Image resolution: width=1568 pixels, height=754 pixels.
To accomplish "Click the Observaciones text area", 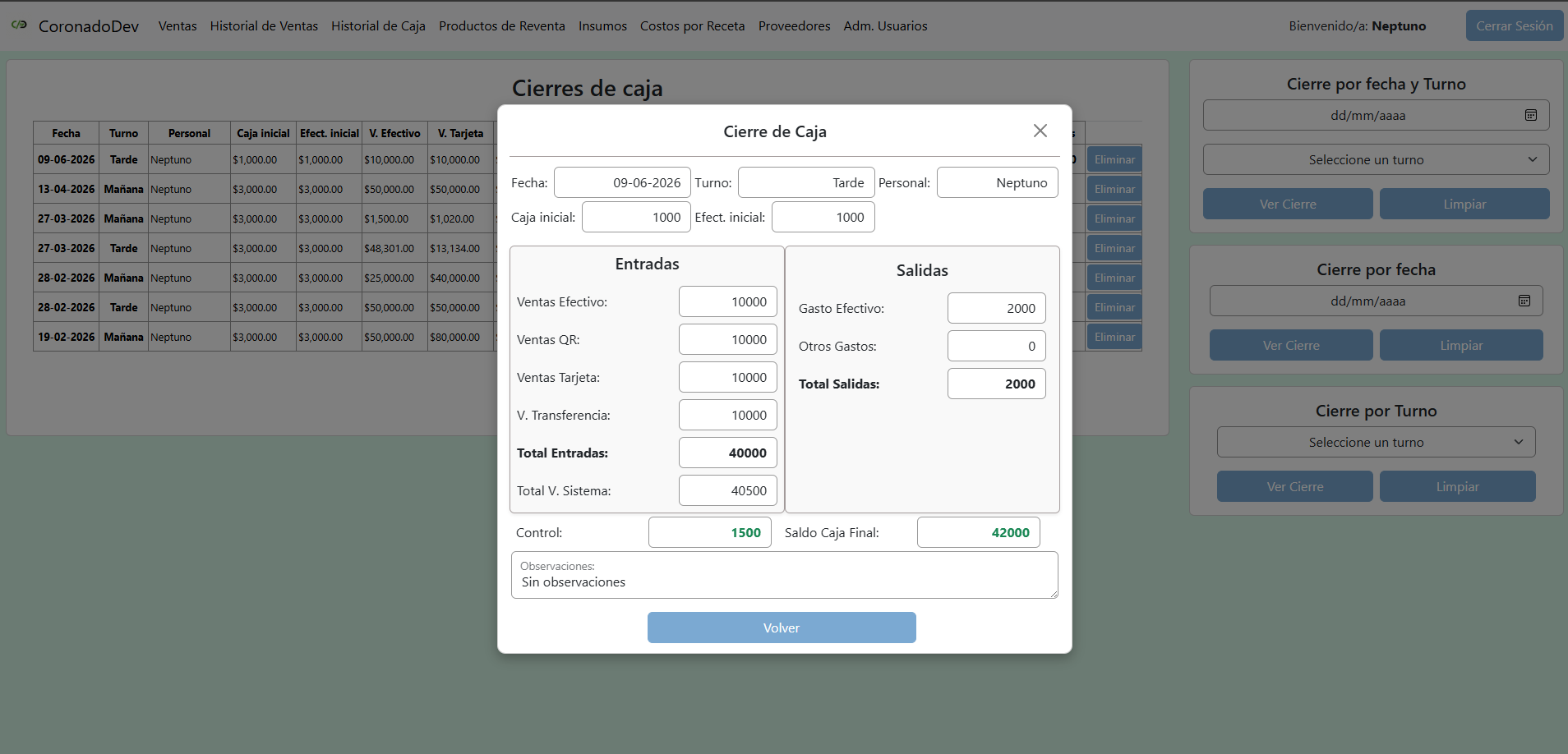I will [785, 575].
